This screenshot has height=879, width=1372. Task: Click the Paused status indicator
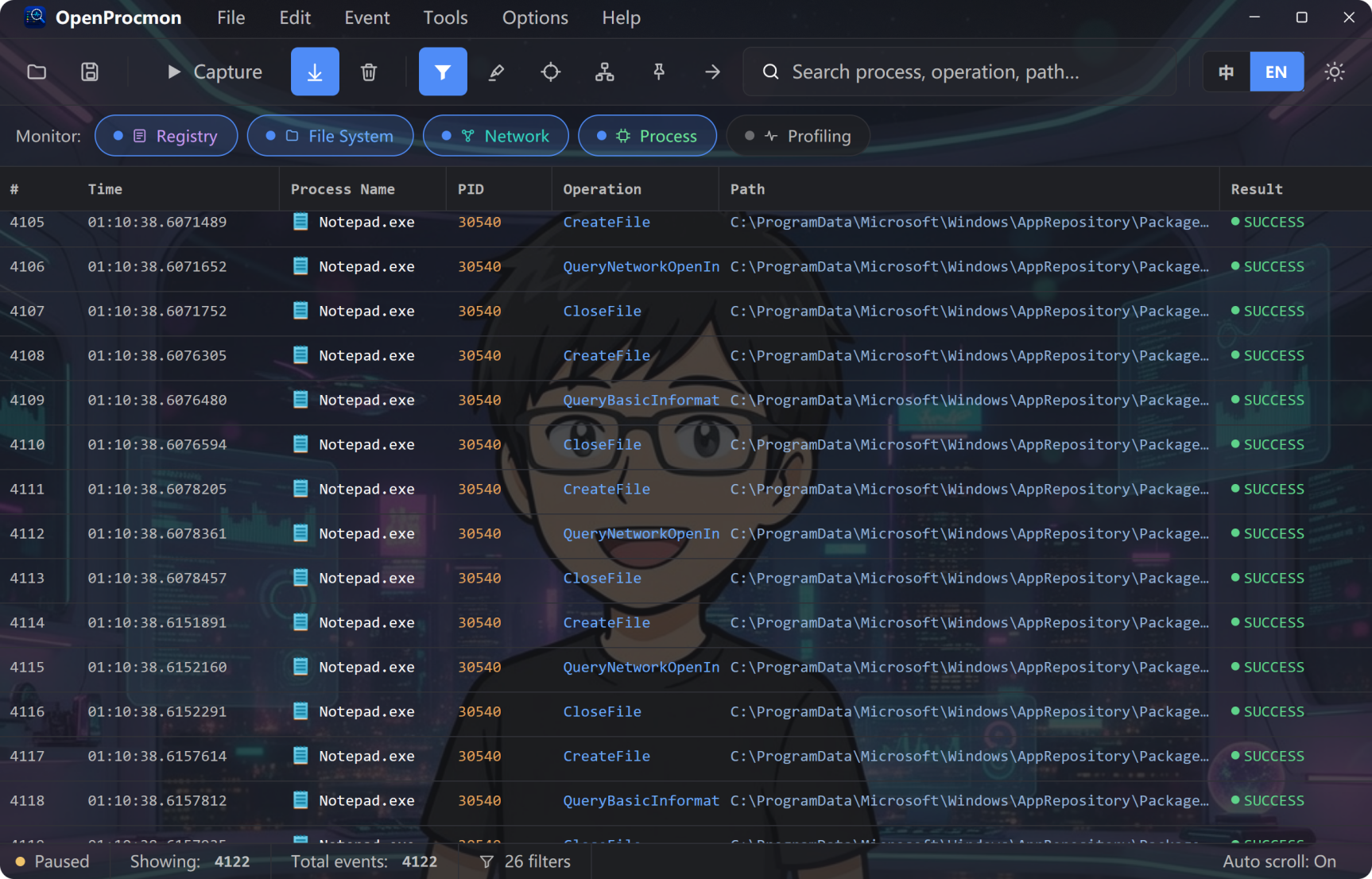(x=52, y=862)
